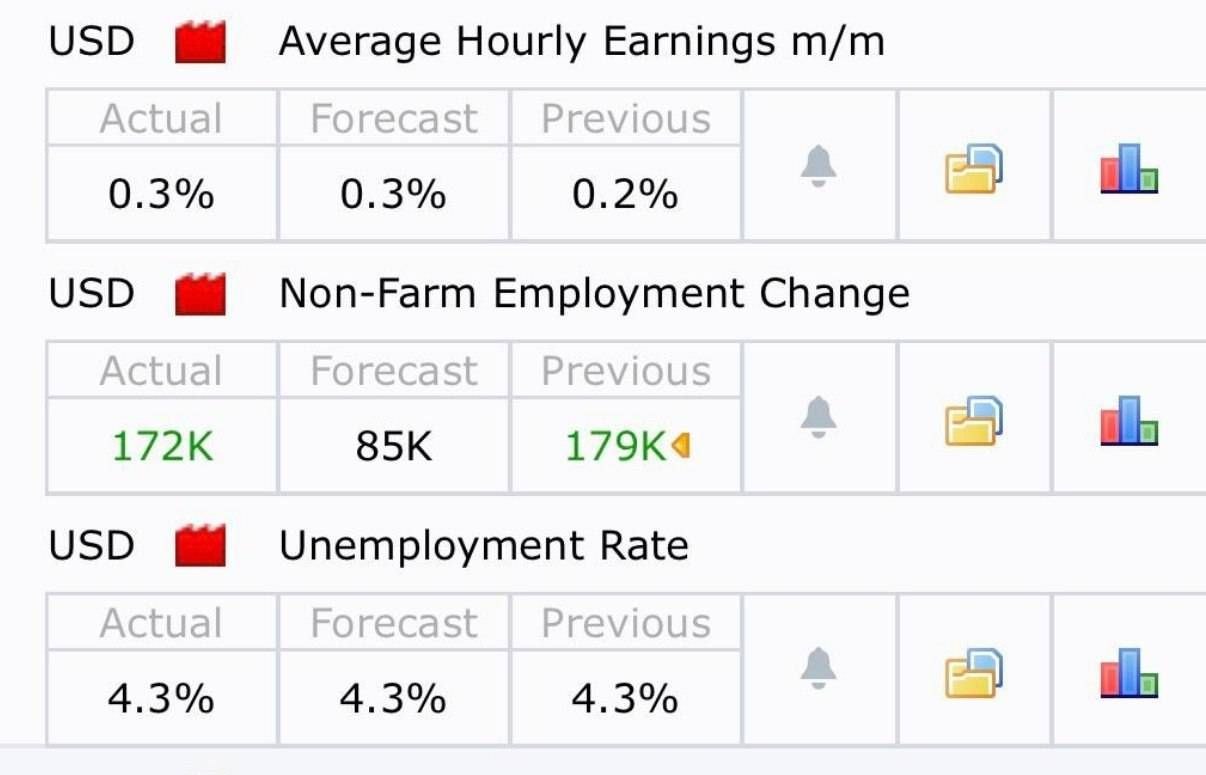This screenshot has width=1206, height=775.
Task: Click the revision arrow next to 179K
Action: click(x=682, y=446)
